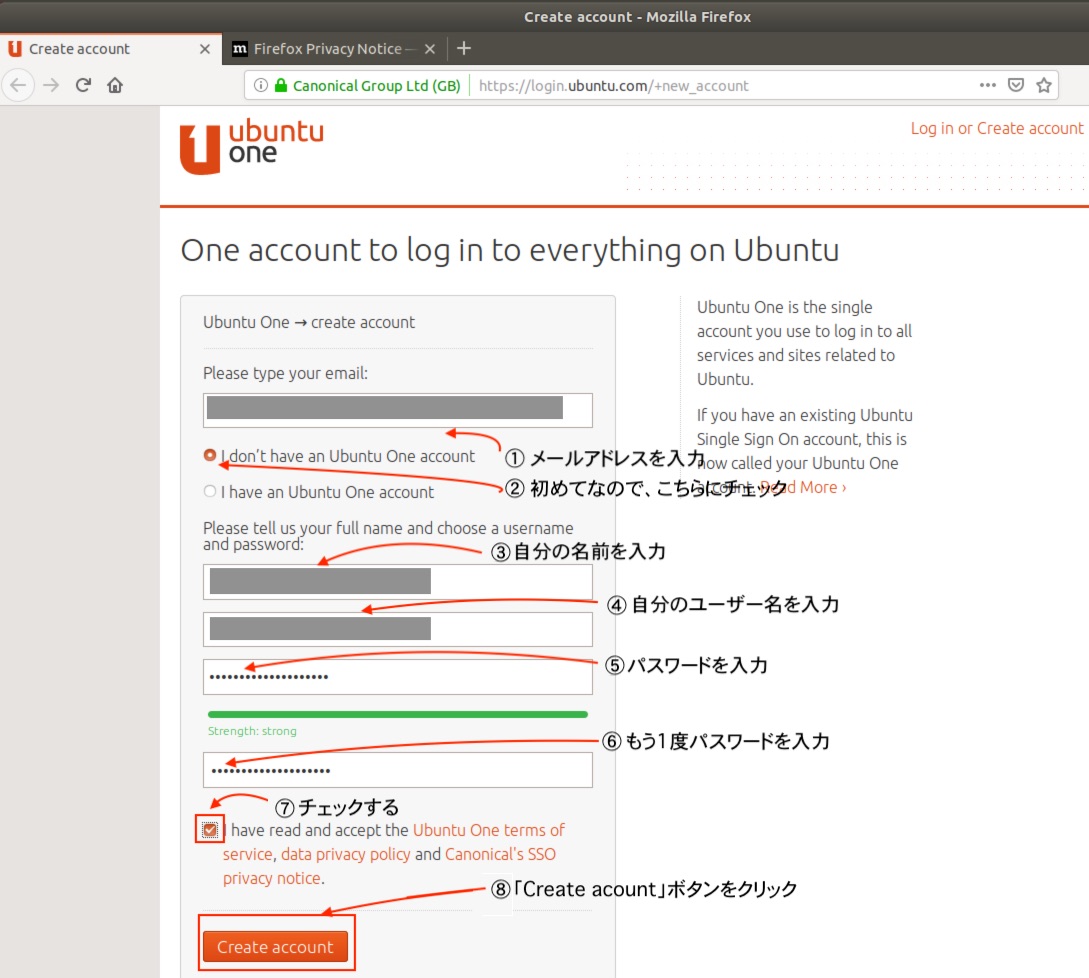
Task: Save page to Pocket icon
Action: [x=1015, y=85]
